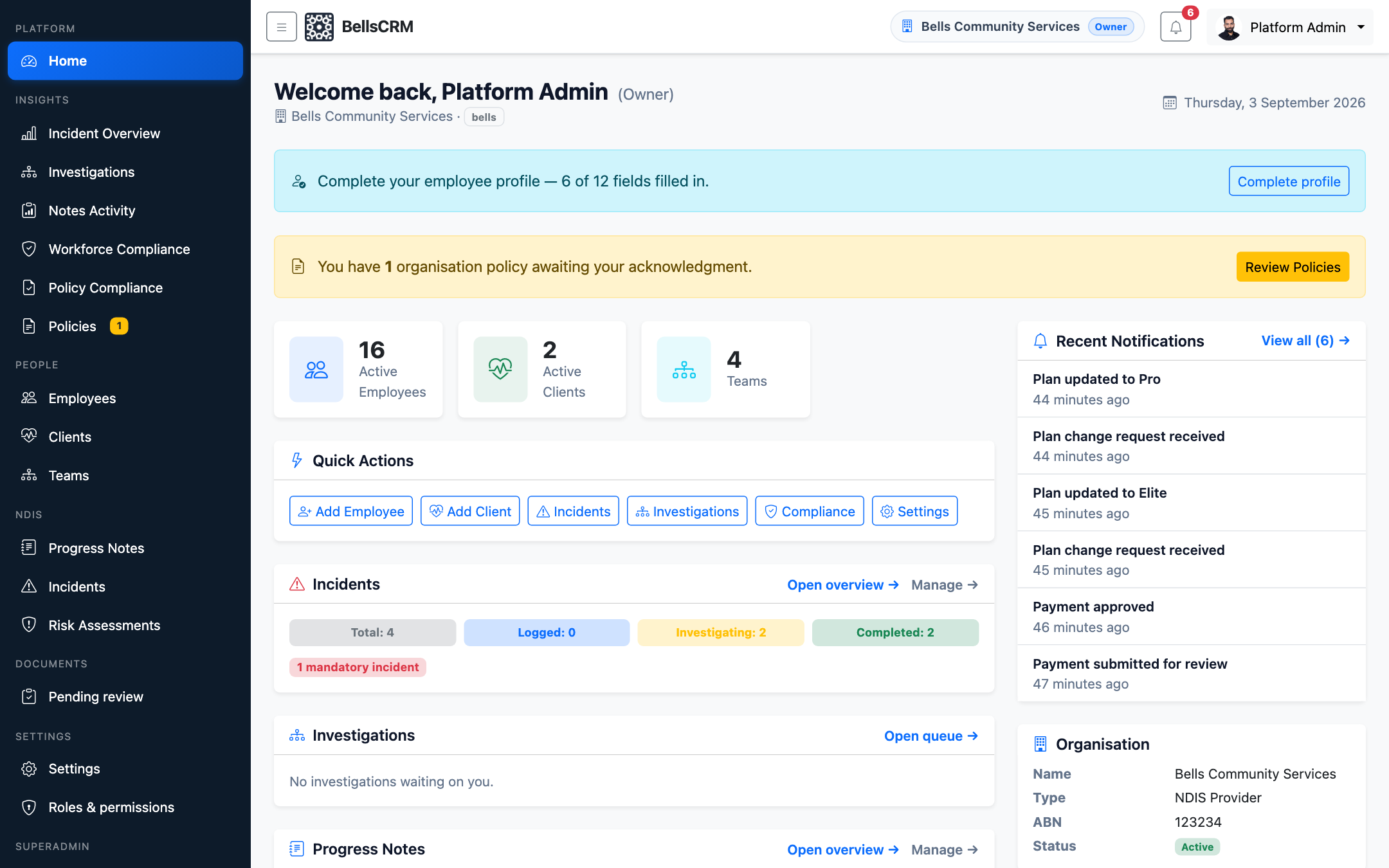1389x868 pixels.
Task: Click the bells organisation slug tag
Action: [484, 117]
